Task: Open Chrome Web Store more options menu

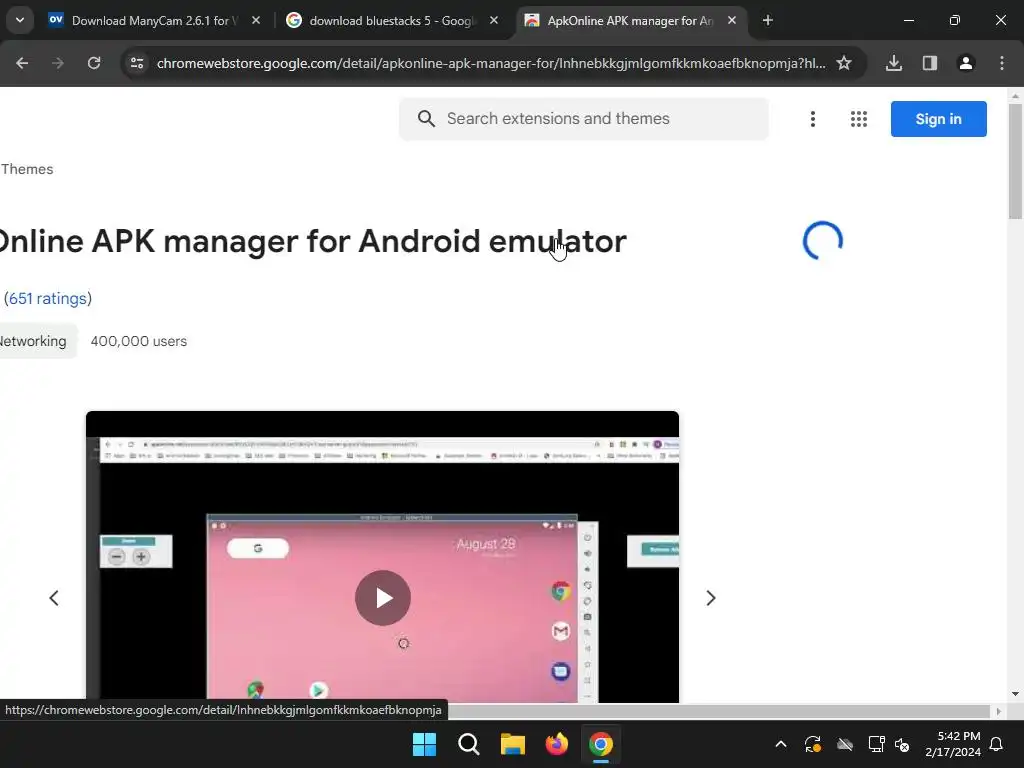Action: coord(813,119)
